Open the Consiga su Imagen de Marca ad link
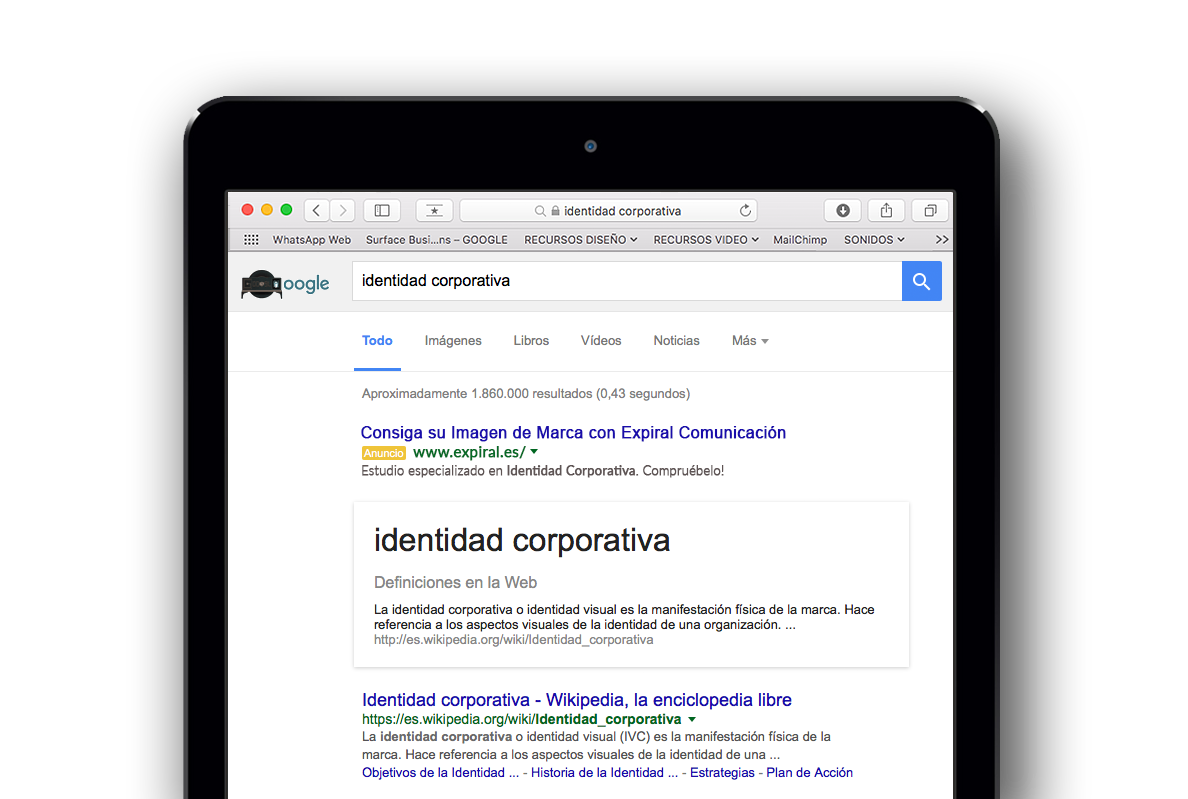Viewport: 1188px width, 799px height. point(573,432)
